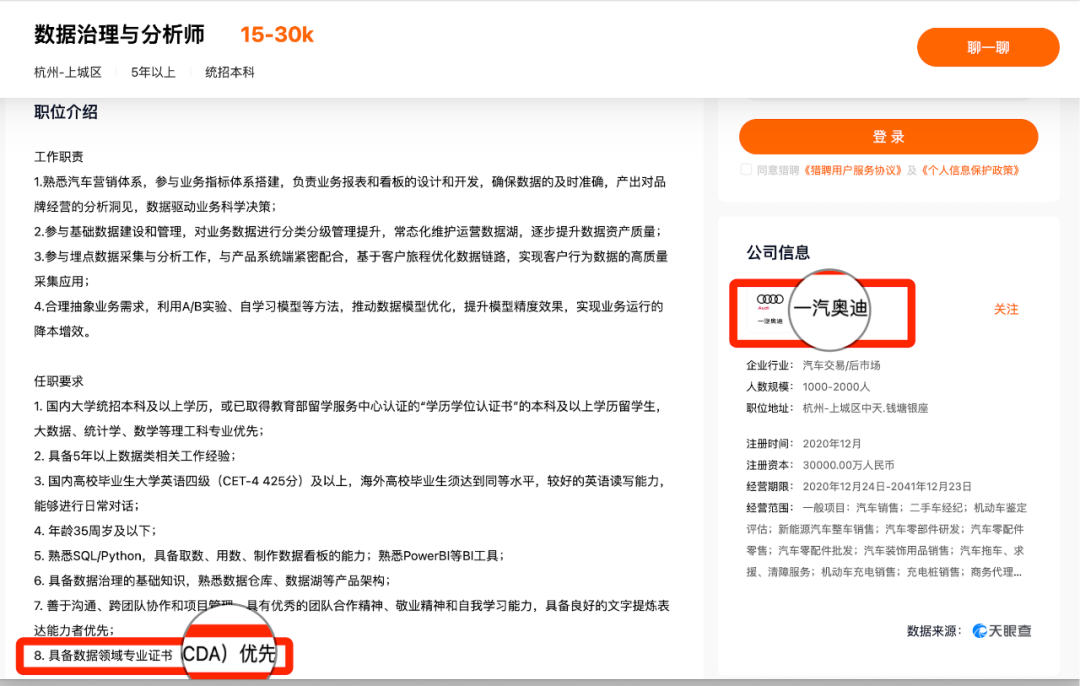Open the 《猎聘用户服务协议》 link
The image size is (1080, 686).
click(853, 170)
